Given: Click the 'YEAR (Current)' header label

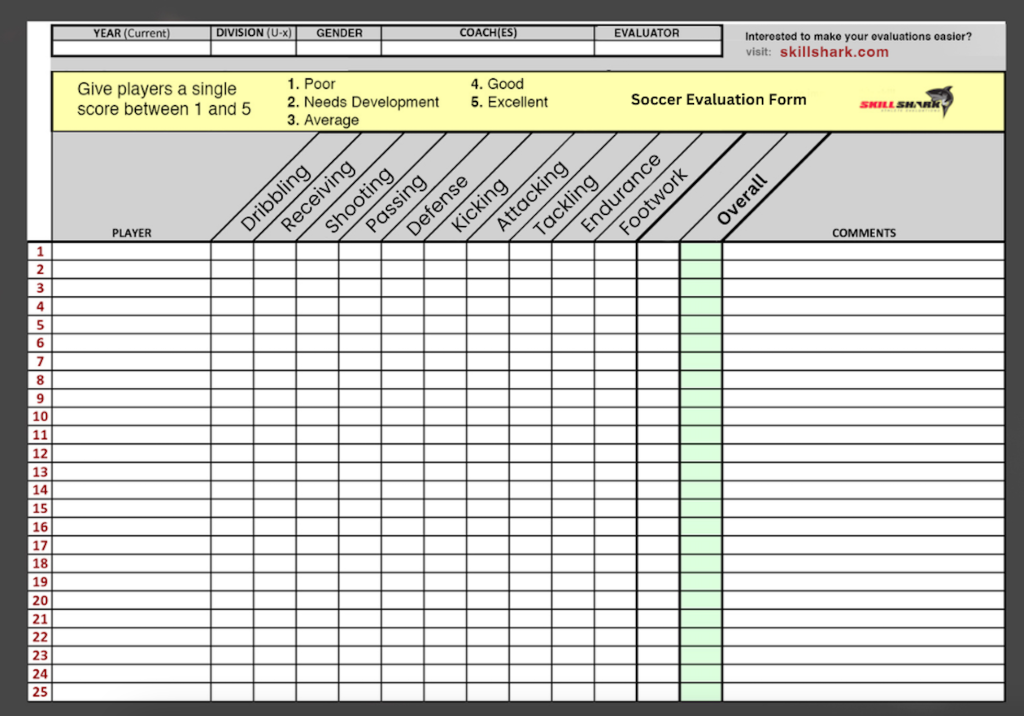Looking at the screenshot, I should click(131, 33).
